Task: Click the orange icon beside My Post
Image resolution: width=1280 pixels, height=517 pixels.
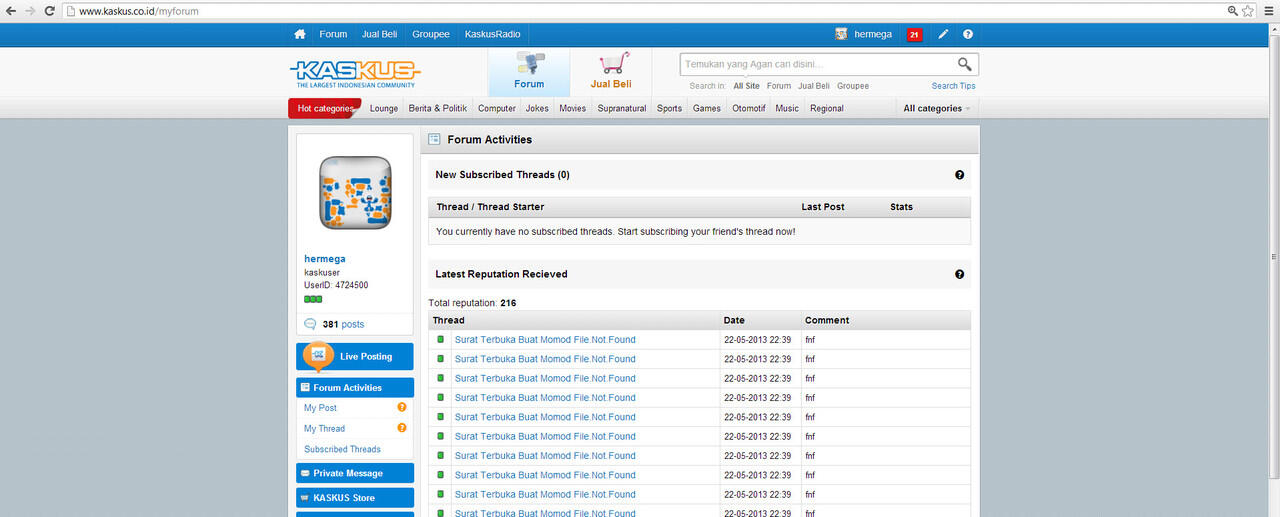Action: 402,408
